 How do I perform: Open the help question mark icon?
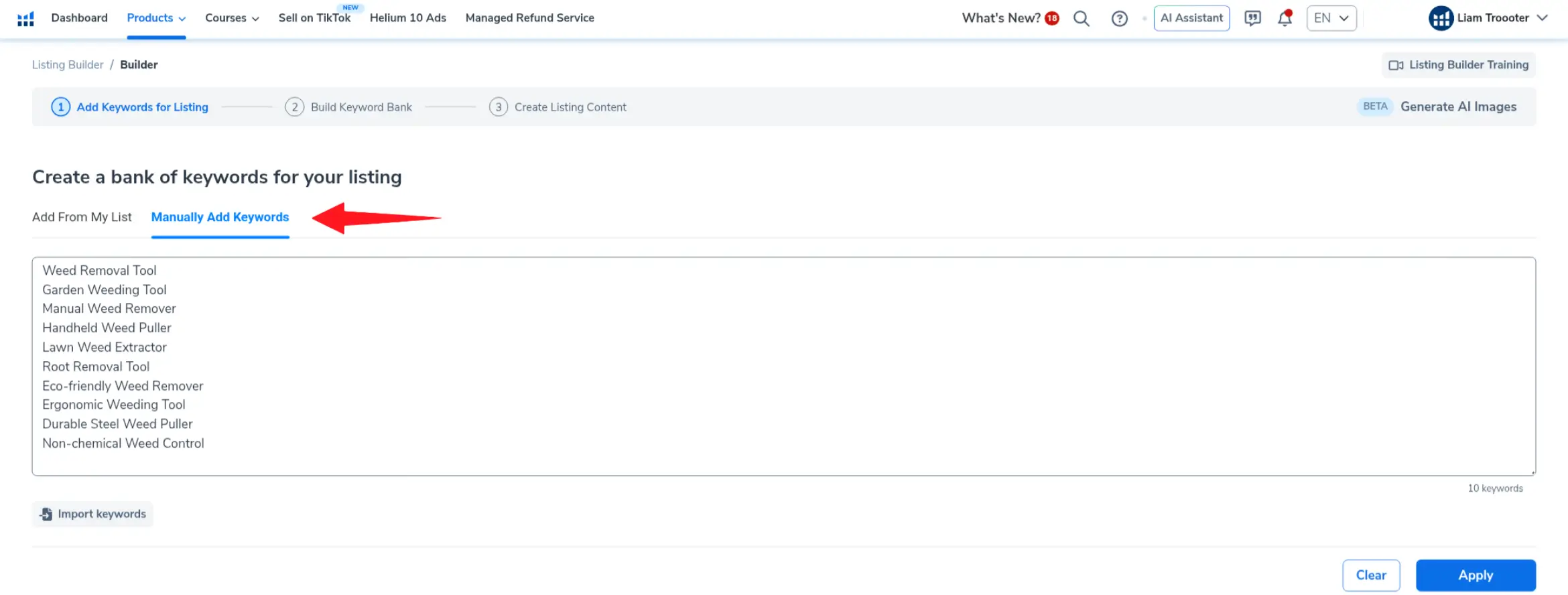[x=1119, y=19]
